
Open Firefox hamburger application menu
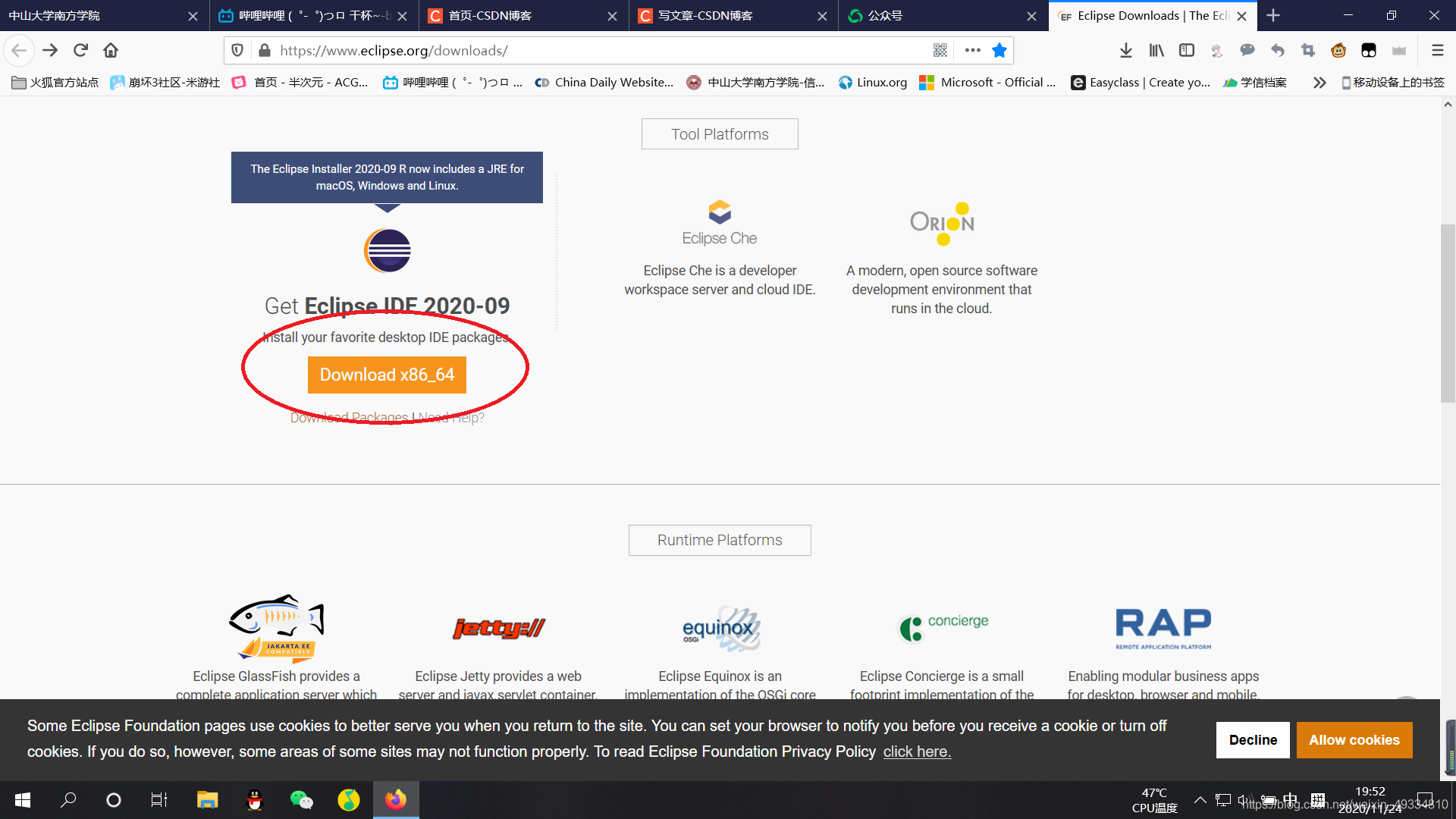pos(1437,50)
